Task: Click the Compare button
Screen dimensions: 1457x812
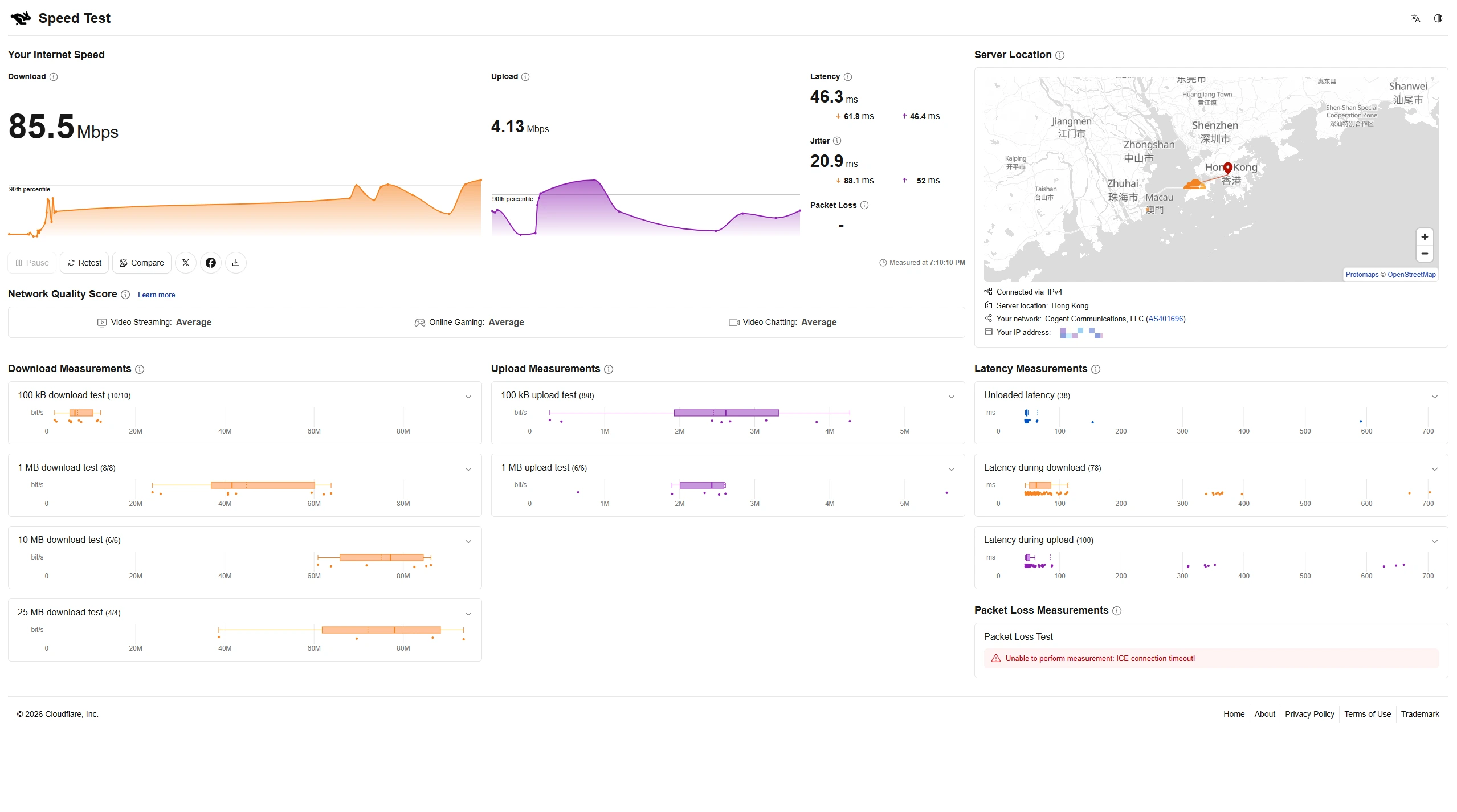Action: click(x=142, y=263)
